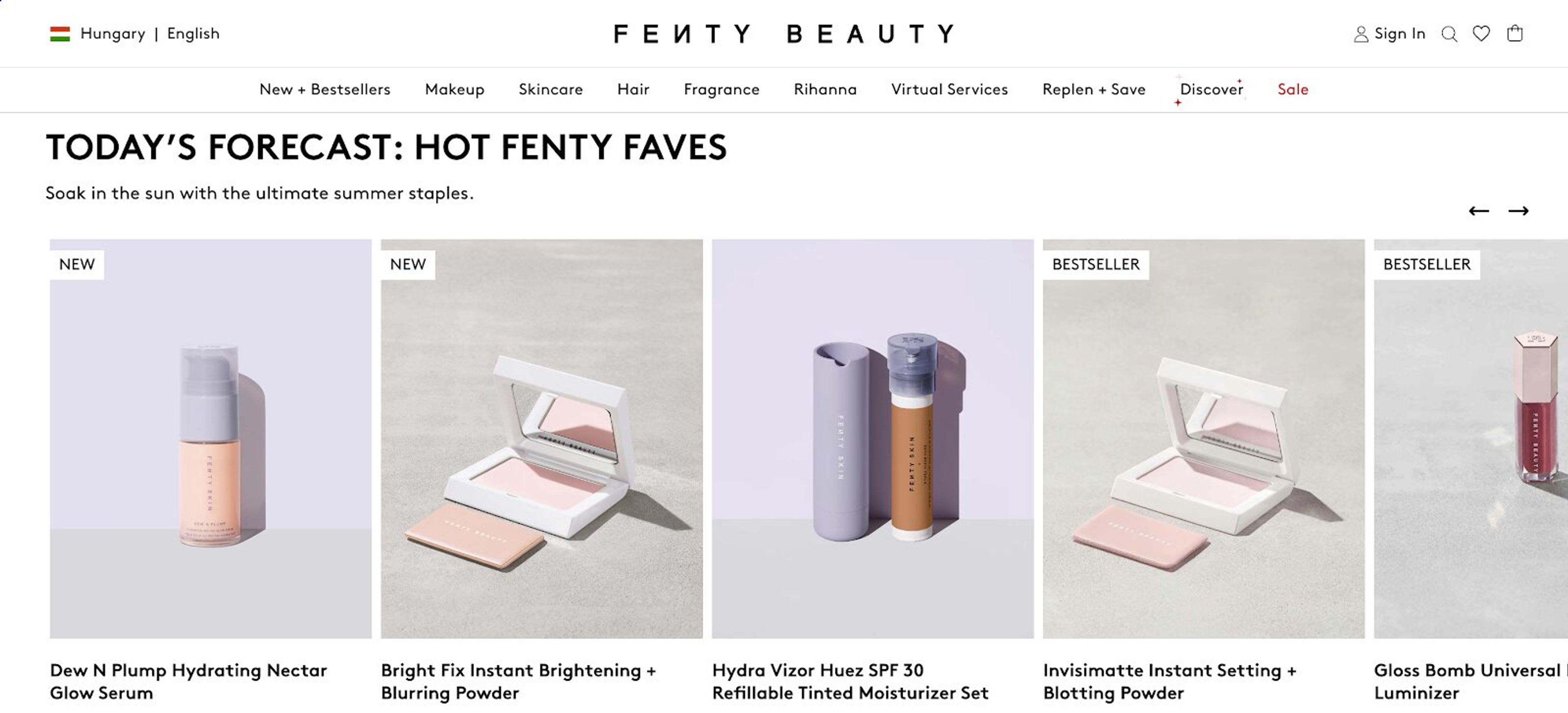Go to New + Bestsellers
This screenshot has height=713, width=1568.
(x=325, y=89)
